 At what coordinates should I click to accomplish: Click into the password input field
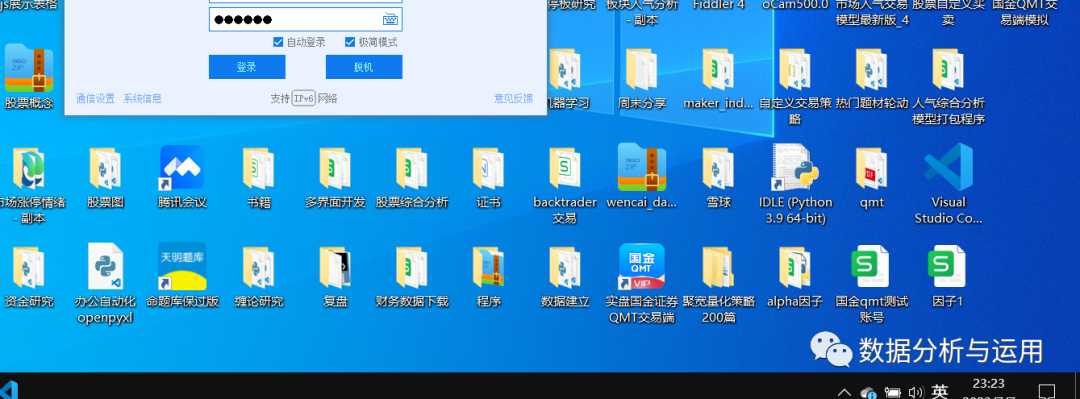[x=305, y=19]
